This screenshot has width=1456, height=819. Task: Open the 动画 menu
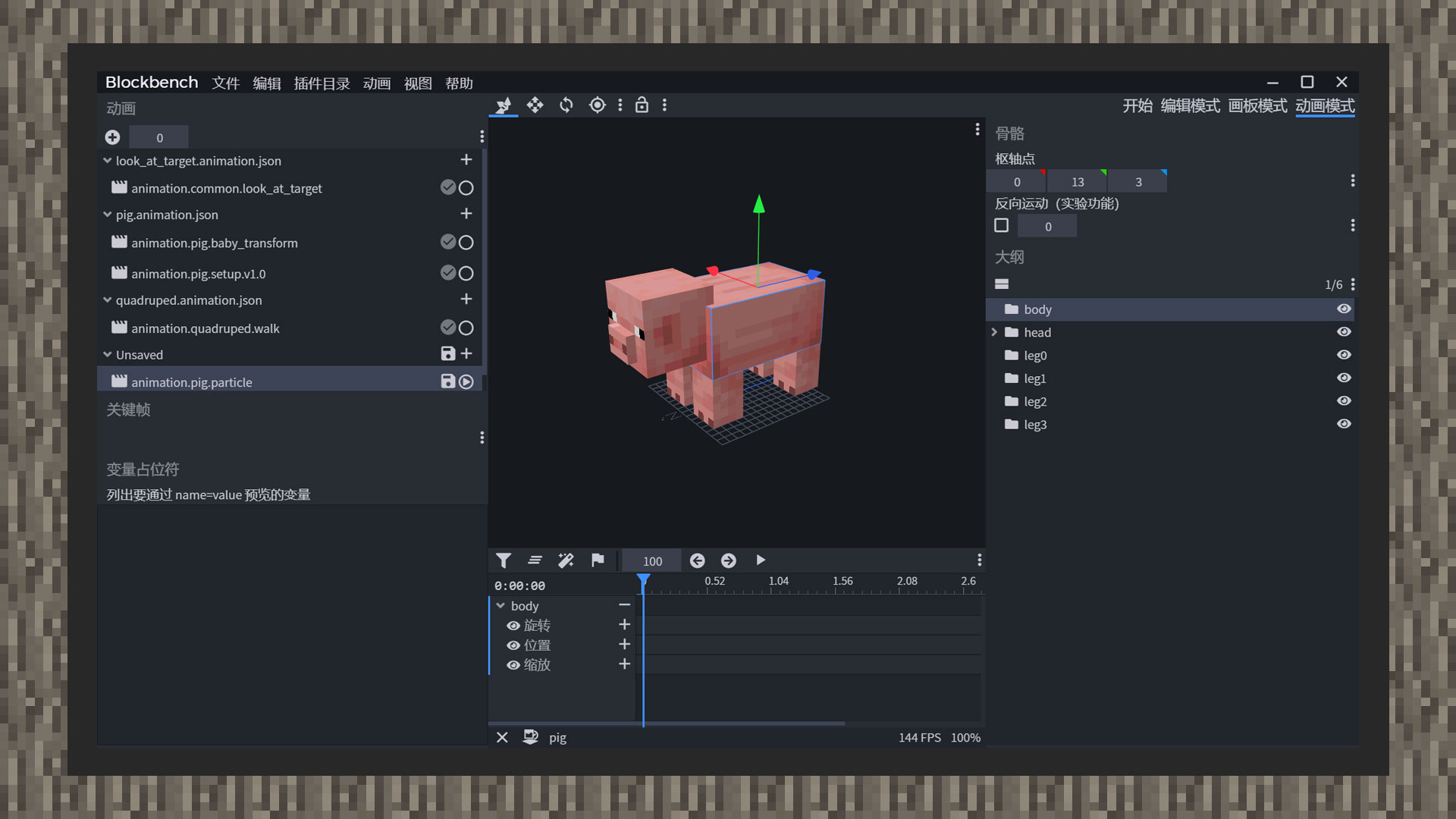(377, 83)
